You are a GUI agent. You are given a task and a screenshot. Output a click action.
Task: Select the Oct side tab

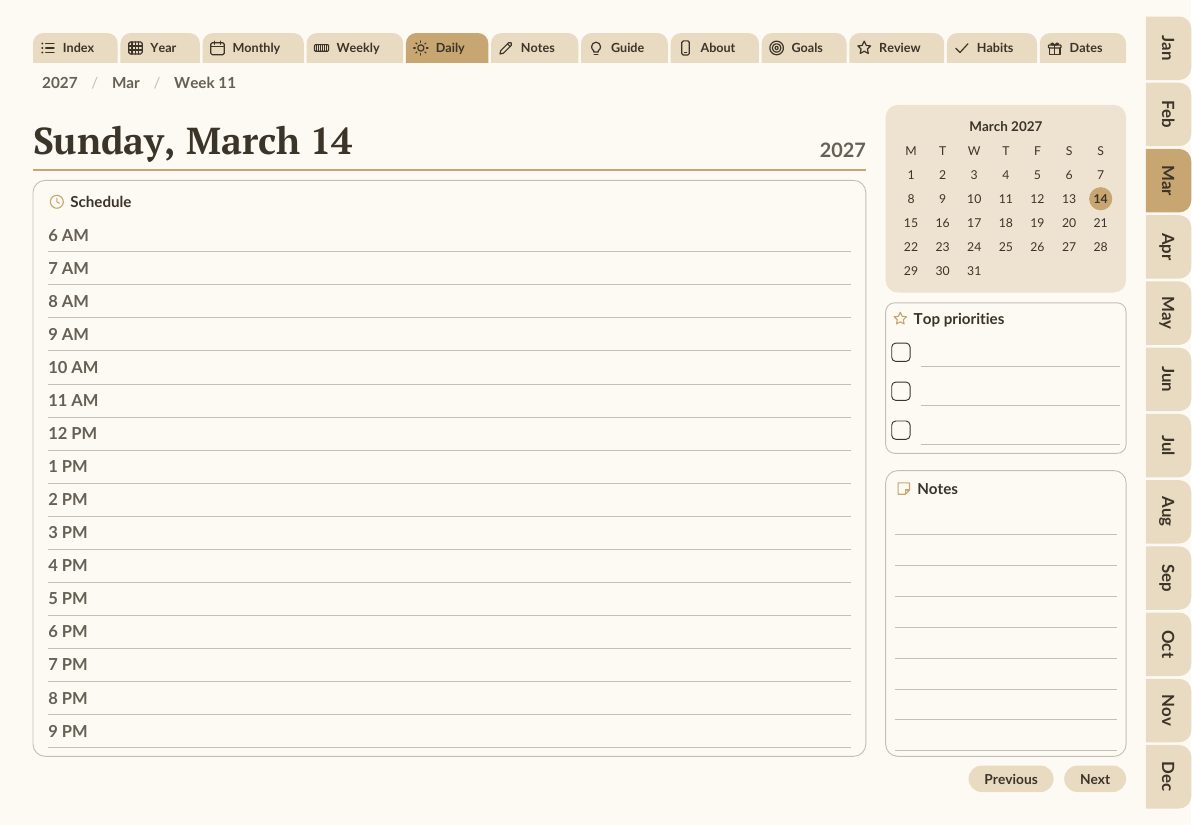point(1168,644)
